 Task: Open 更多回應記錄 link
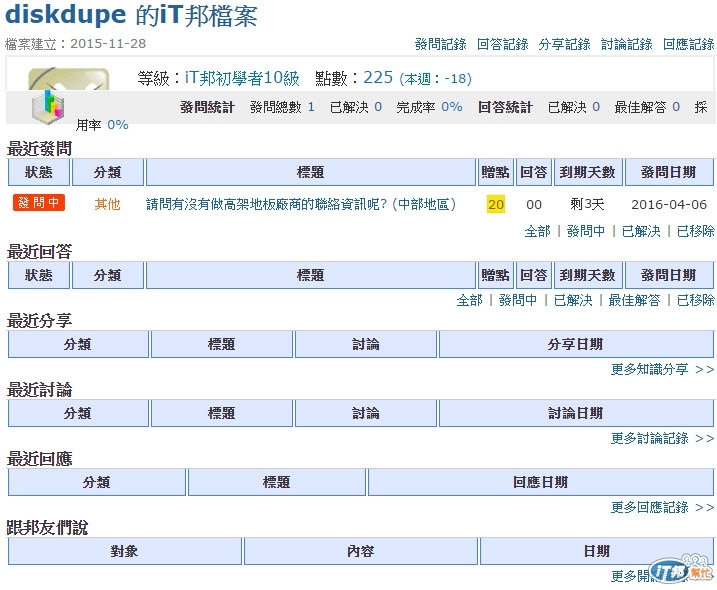663,507
